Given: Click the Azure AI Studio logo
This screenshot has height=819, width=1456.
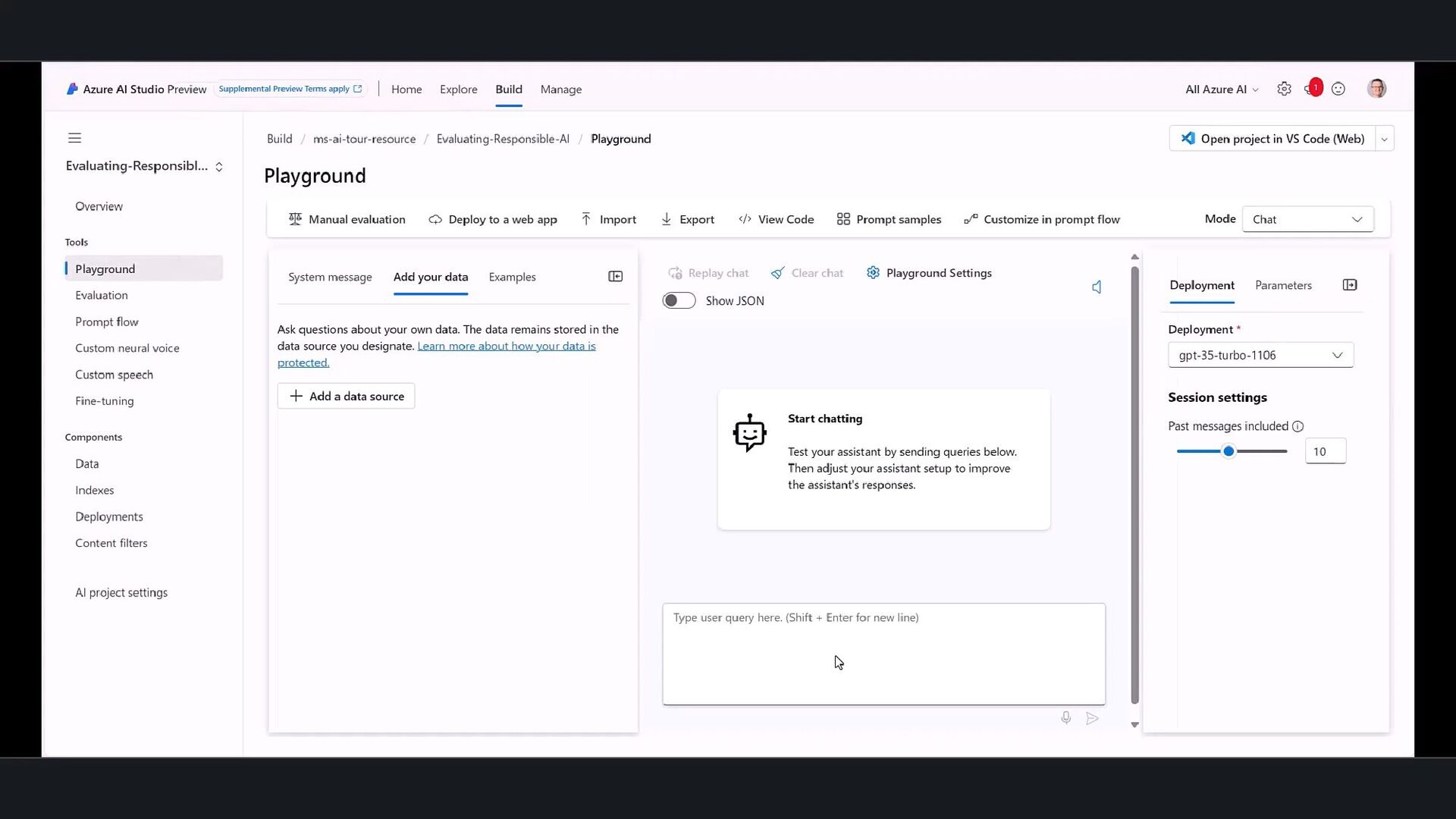Looking at the screenshot, I should click(x=72, y=89).
